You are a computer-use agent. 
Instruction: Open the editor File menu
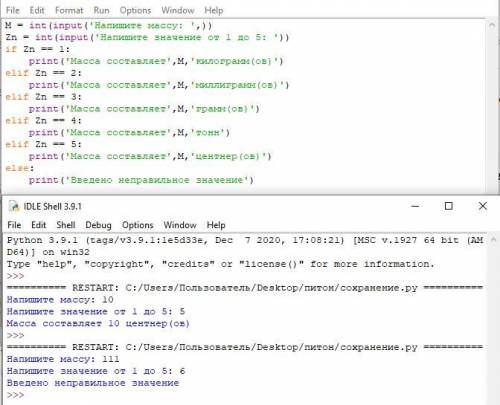[x=13, y=10]
